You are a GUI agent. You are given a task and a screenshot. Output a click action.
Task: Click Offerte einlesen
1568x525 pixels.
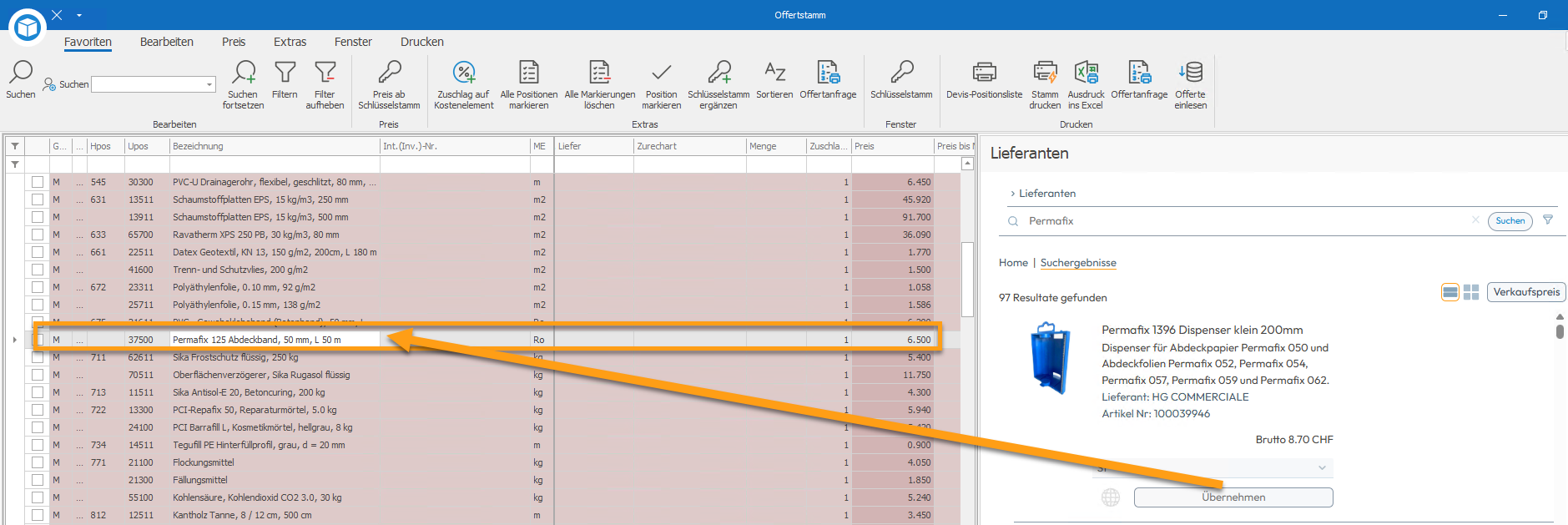1190,84
